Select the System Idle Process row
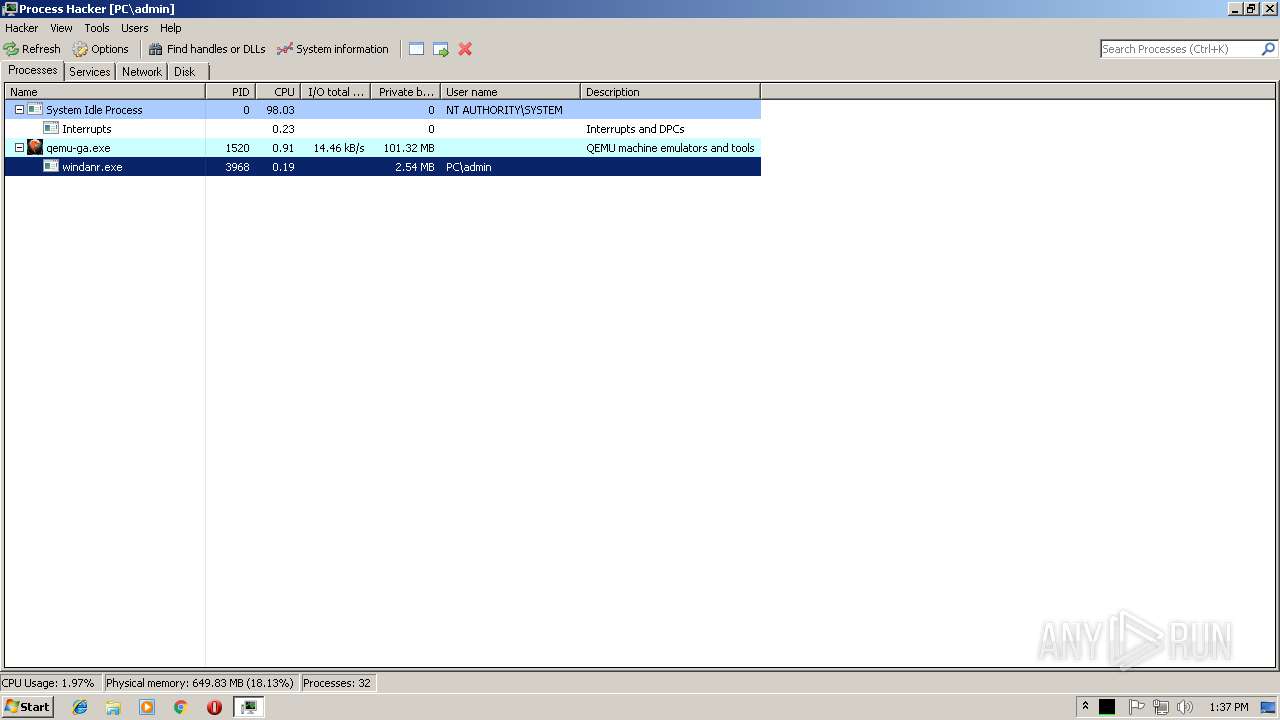 point(383,110)
